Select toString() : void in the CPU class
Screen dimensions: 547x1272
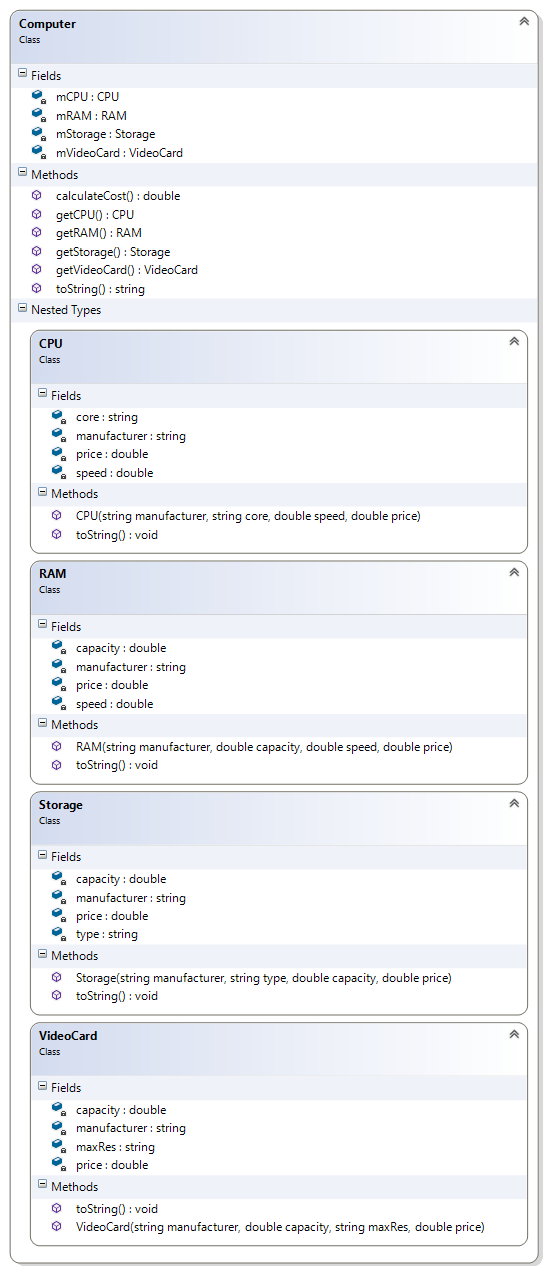(x=117, y=535)
